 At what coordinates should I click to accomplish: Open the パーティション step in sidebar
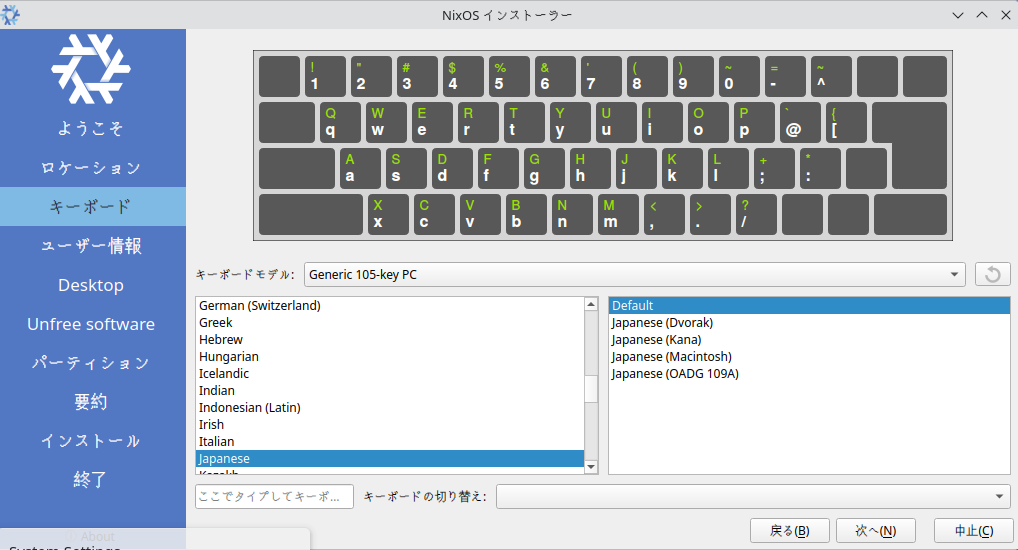tap(91, 362)
